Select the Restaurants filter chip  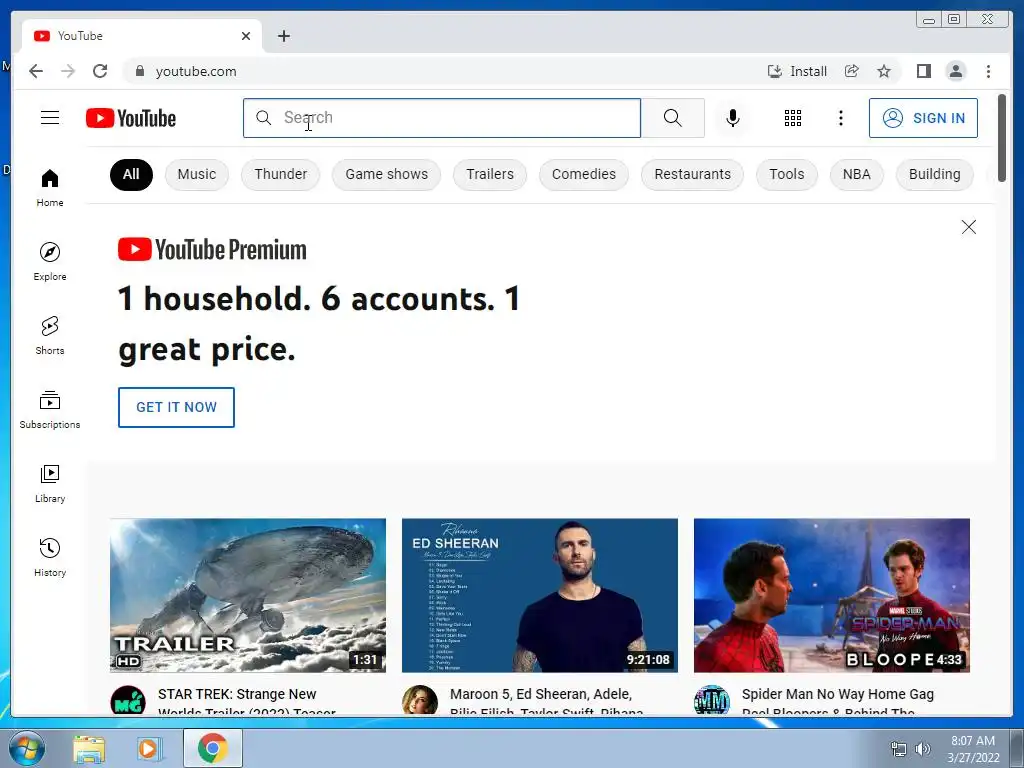pyautogui.click(x=692, y=174)
